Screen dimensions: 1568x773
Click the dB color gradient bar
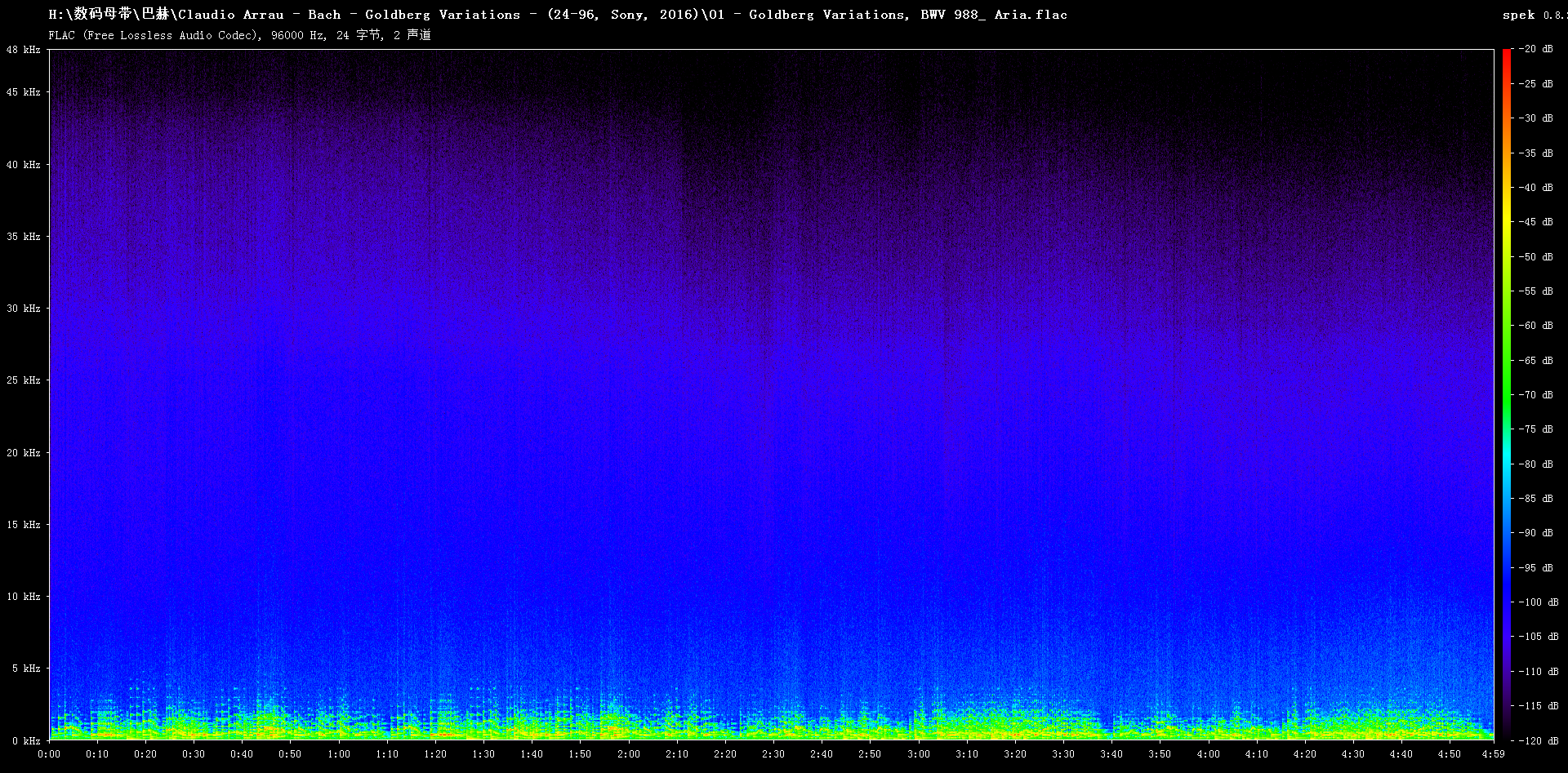(1506, 394)
